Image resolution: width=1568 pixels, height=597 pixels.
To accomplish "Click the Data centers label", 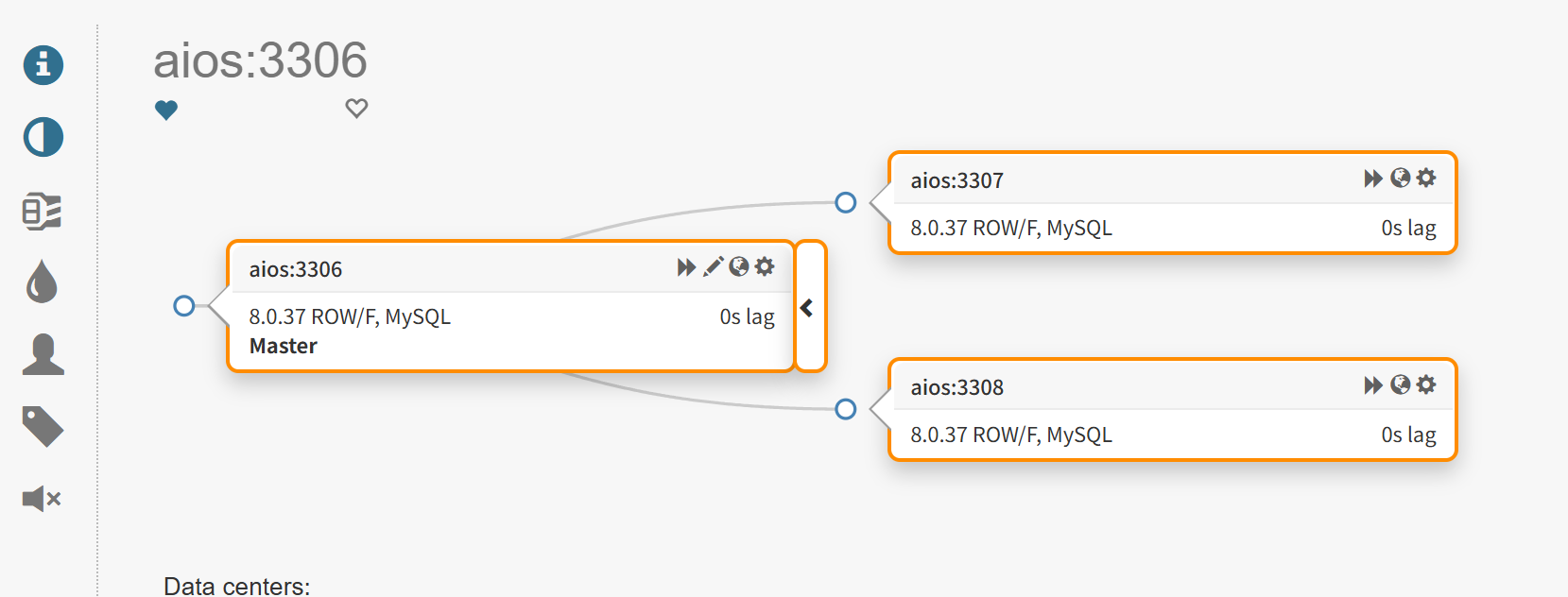I will (237, 586).
